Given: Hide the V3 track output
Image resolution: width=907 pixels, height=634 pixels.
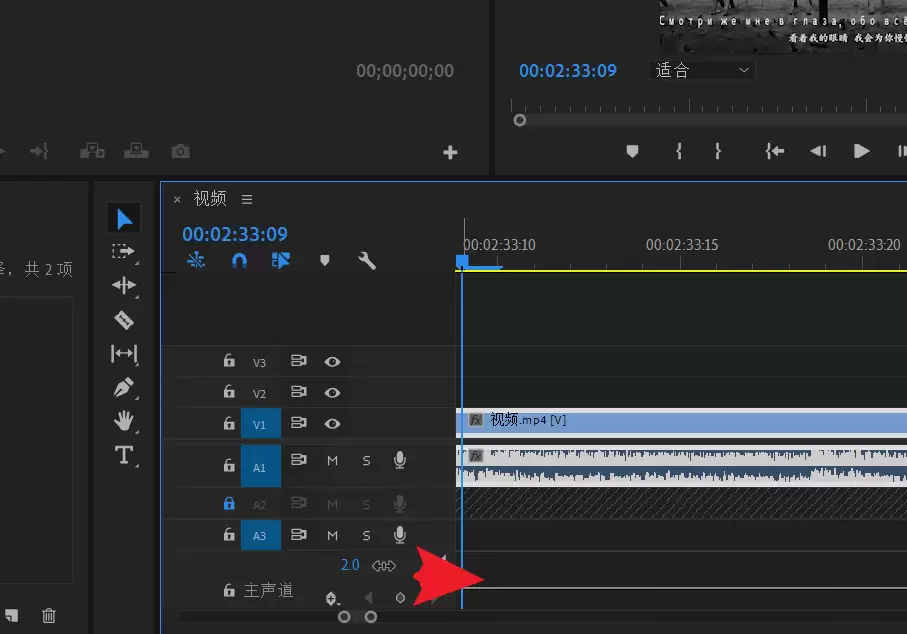Looking at the screenshot, I should click(x=332, y=362).
